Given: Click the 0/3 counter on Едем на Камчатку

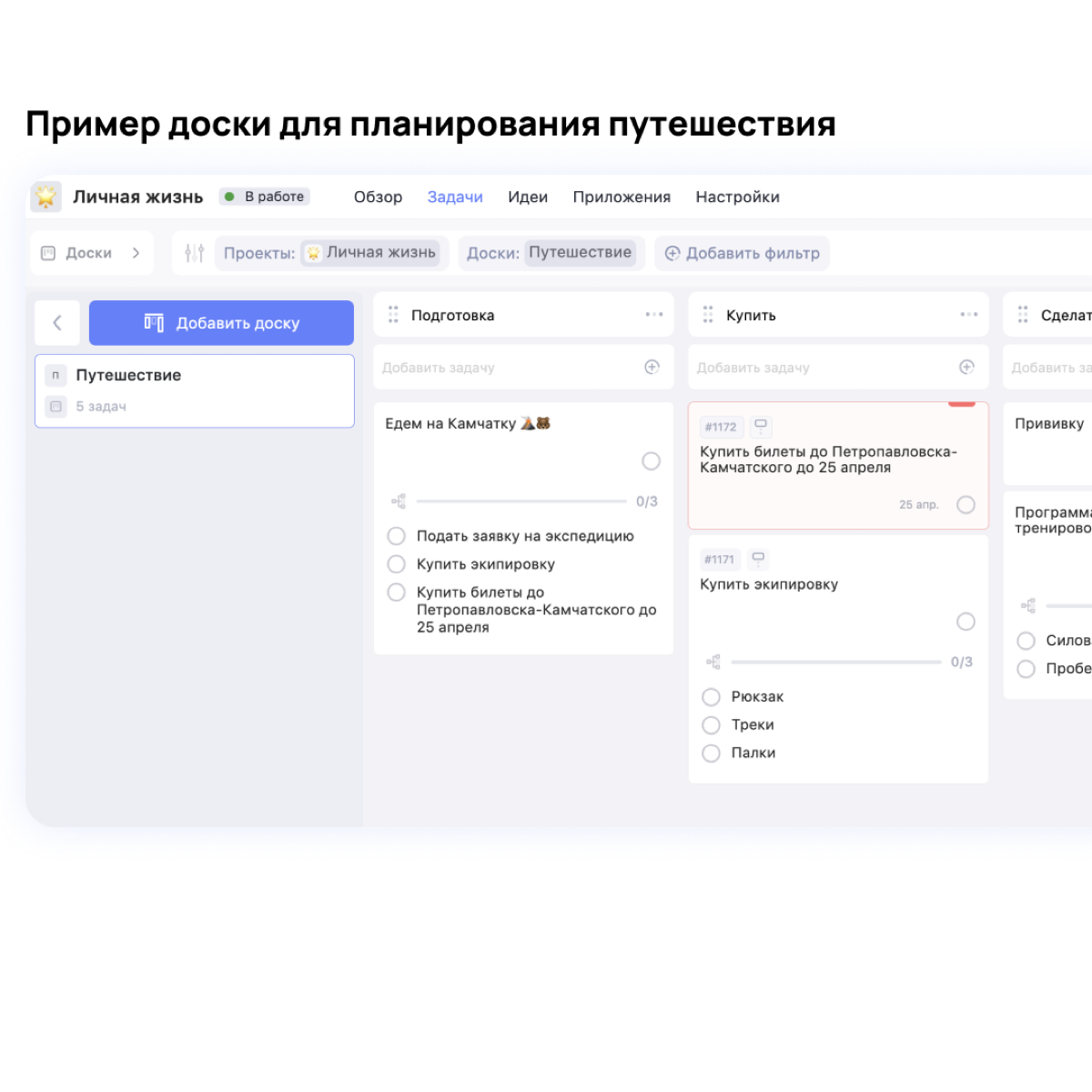Looking at the screenshot, I should coord(647,501).
